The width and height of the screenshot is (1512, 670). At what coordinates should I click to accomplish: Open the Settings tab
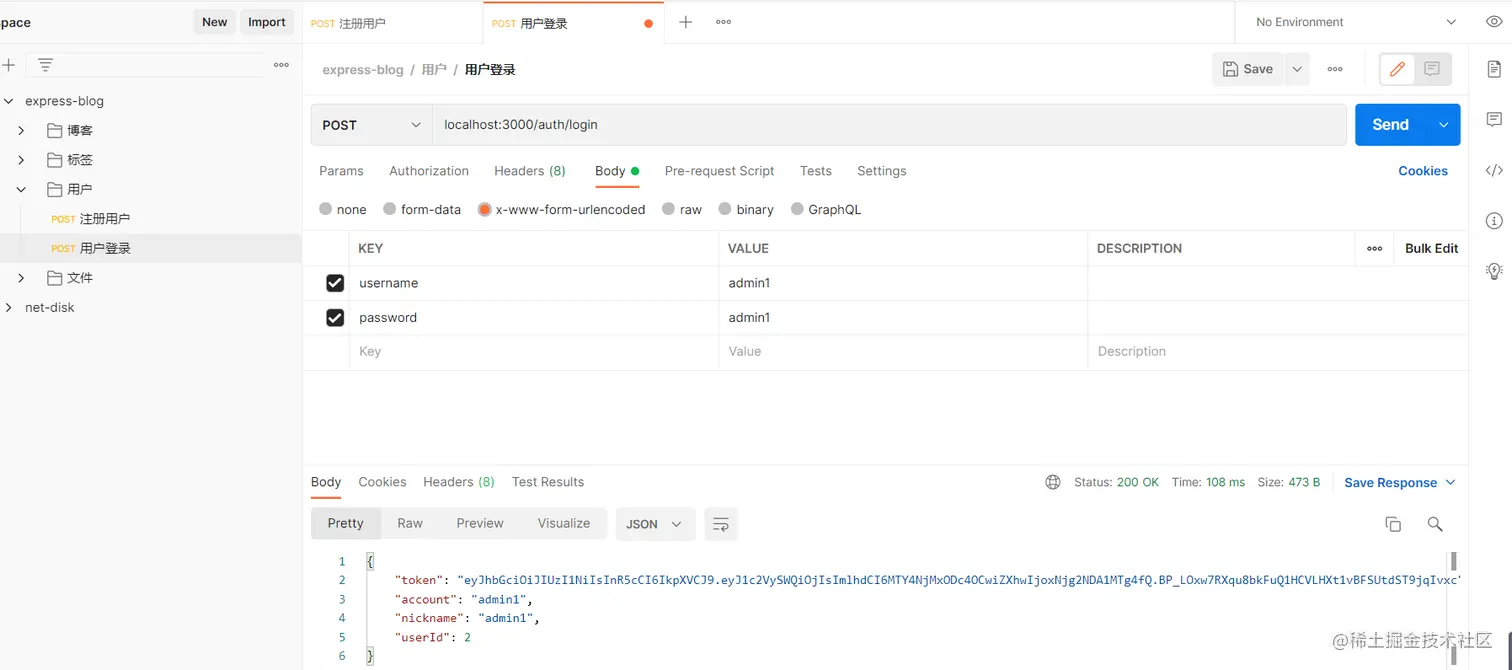tap(882, 171)
